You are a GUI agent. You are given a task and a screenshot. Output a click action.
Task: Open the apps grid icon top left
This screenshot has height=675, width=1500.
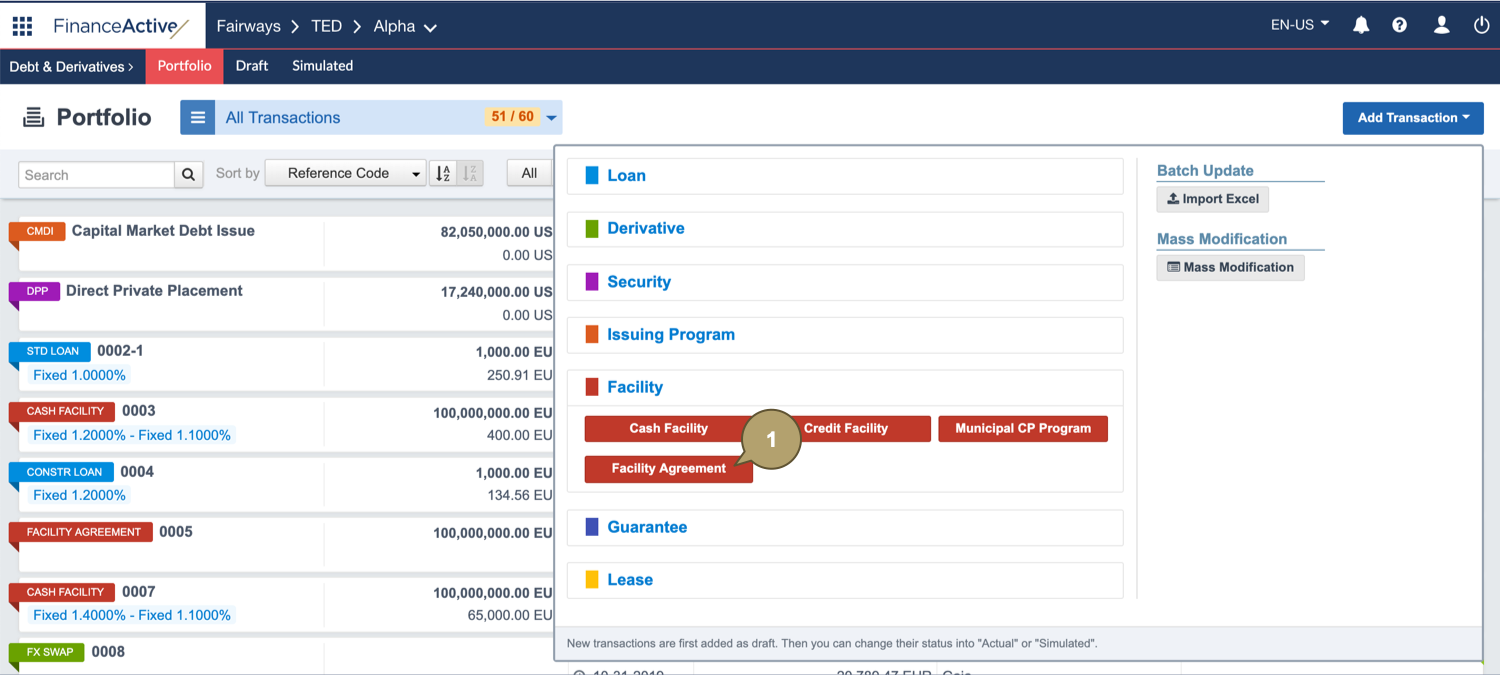click(21, 25)
